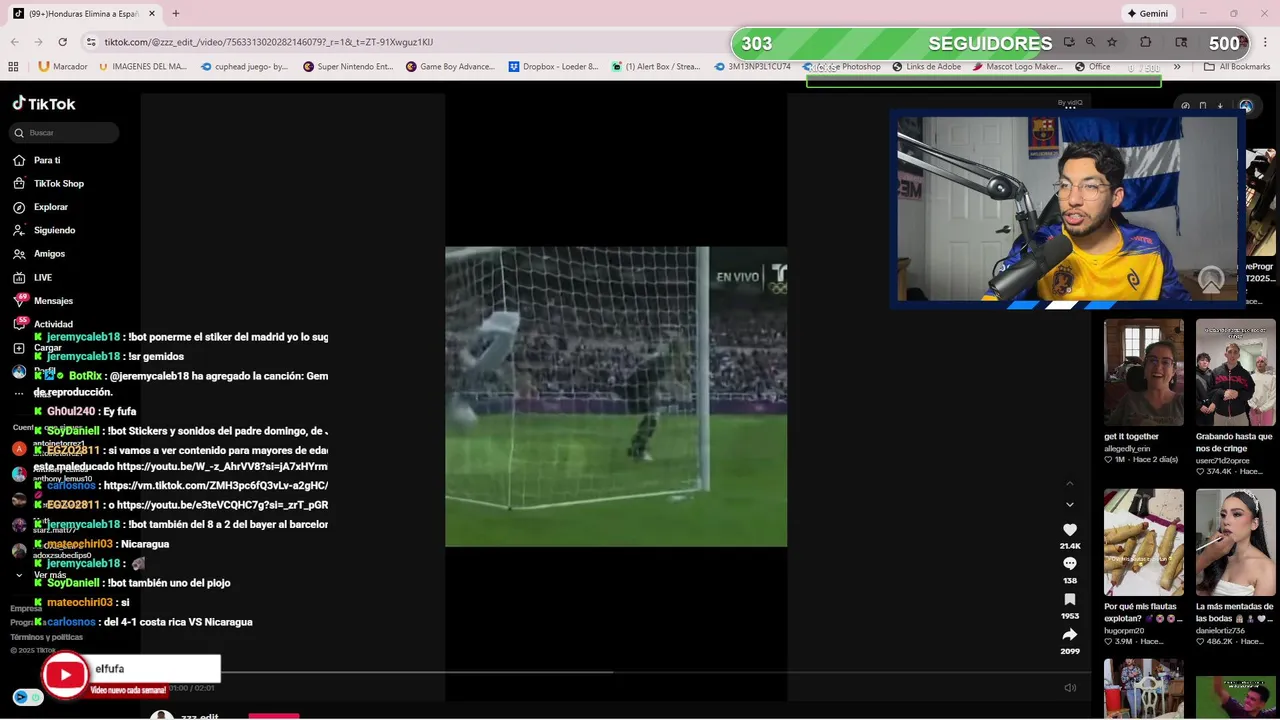Click the Buscar search field
Viewport: 1280px width, 720px height.
pos(64,133)
